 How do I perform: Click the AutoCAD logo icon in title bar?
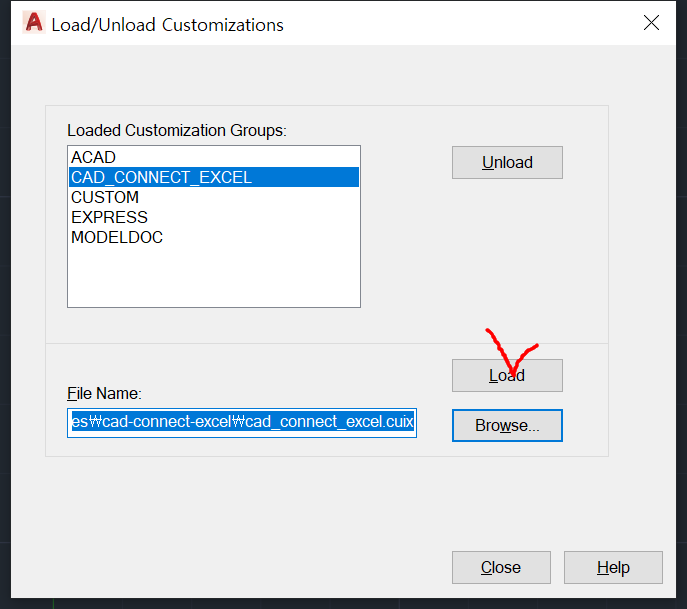coord(34,23)
